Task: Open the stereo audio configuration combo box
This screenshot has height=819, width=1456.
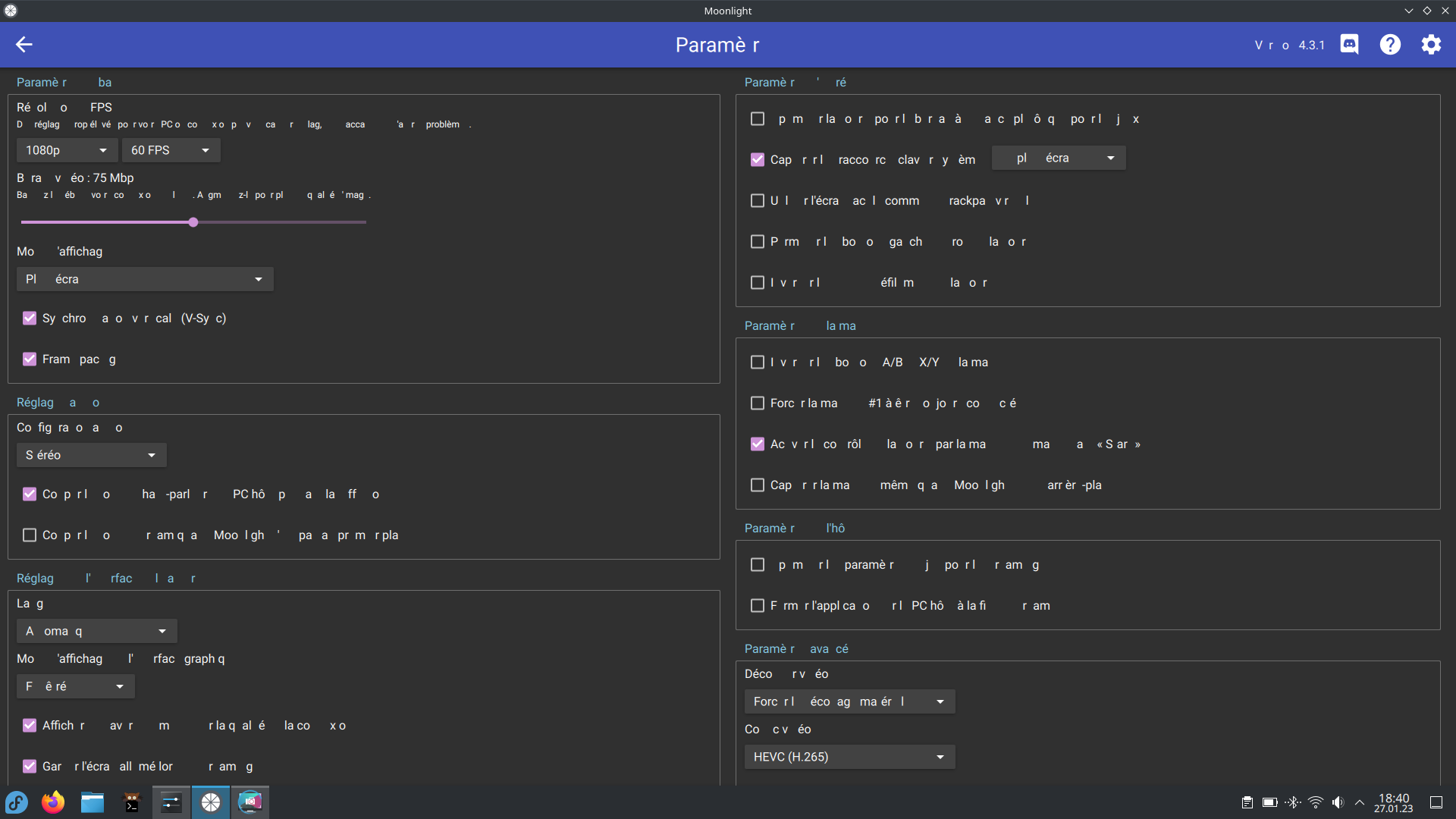Action: pyautogui.click(x=90, y=455)
